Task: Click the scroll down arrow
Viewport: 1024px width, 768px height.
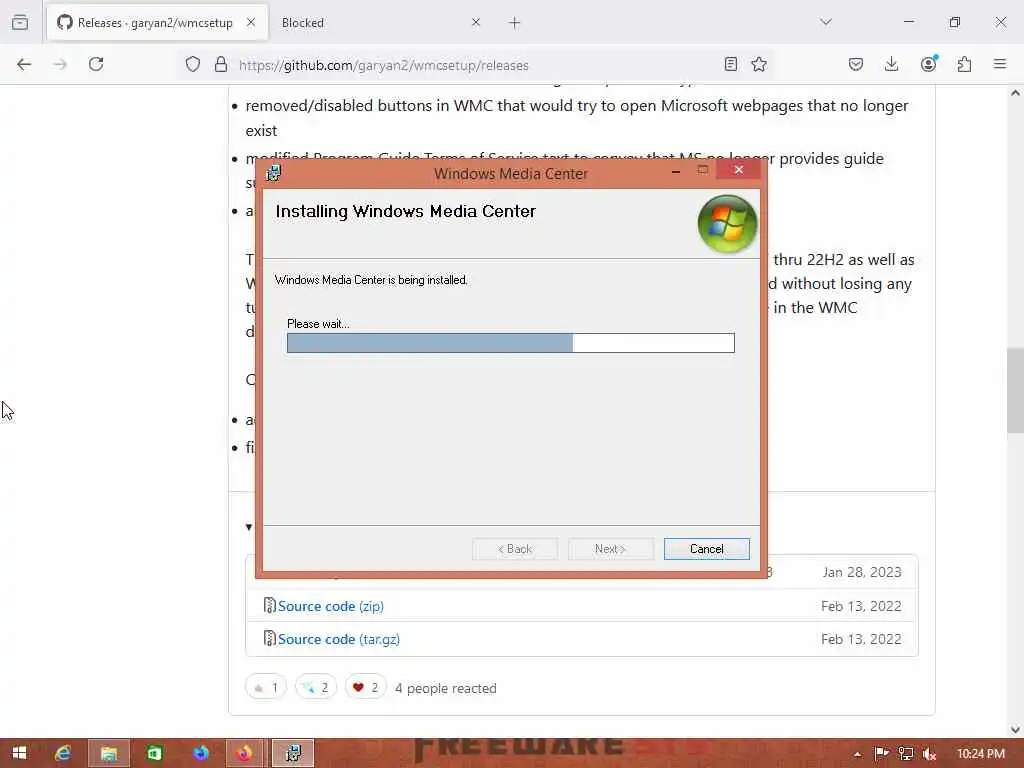Action: [1015, 730]
